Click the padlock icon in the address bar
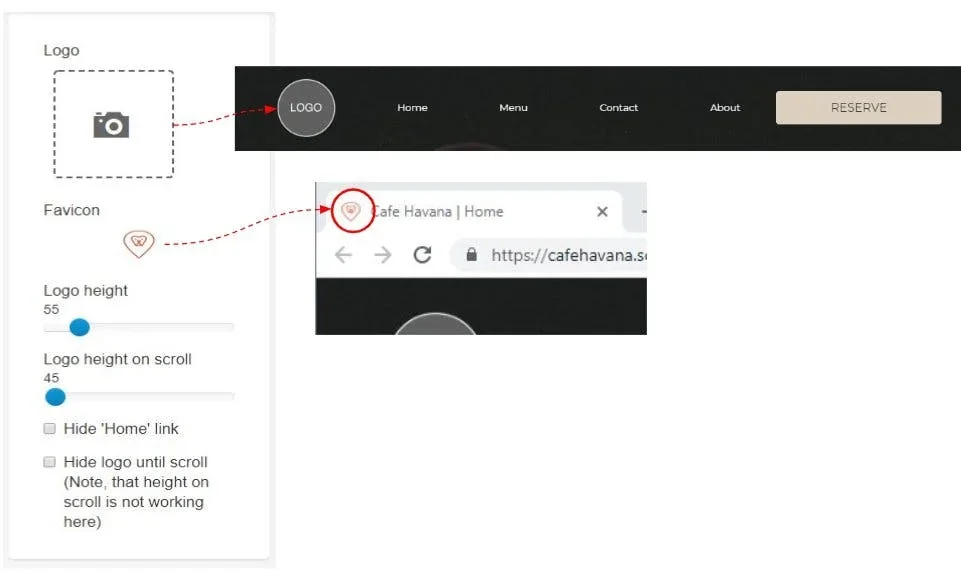Viewport: 961px width, 573px height. point(471,254)
